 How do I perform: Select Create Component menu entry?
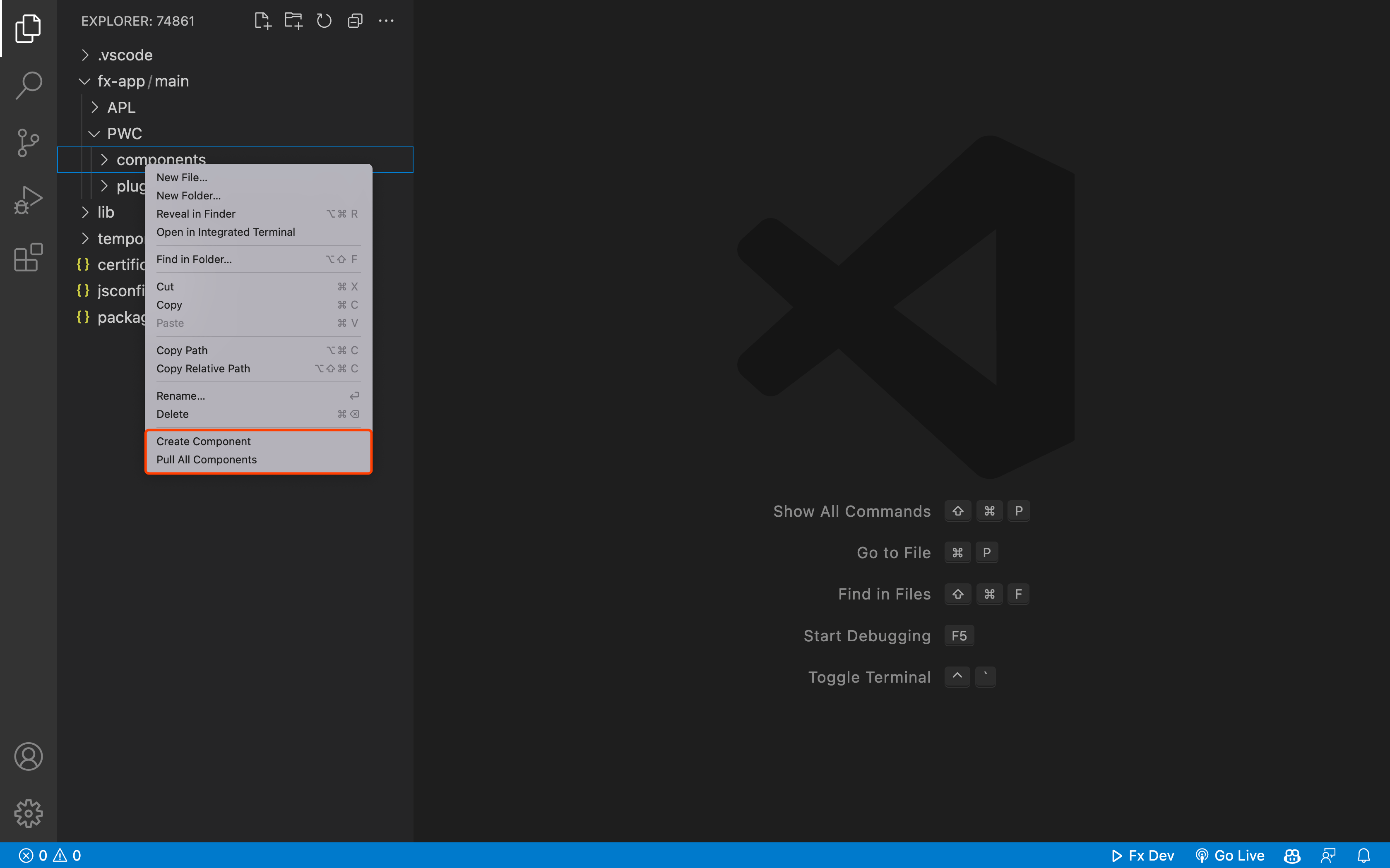tap(258, 441)
